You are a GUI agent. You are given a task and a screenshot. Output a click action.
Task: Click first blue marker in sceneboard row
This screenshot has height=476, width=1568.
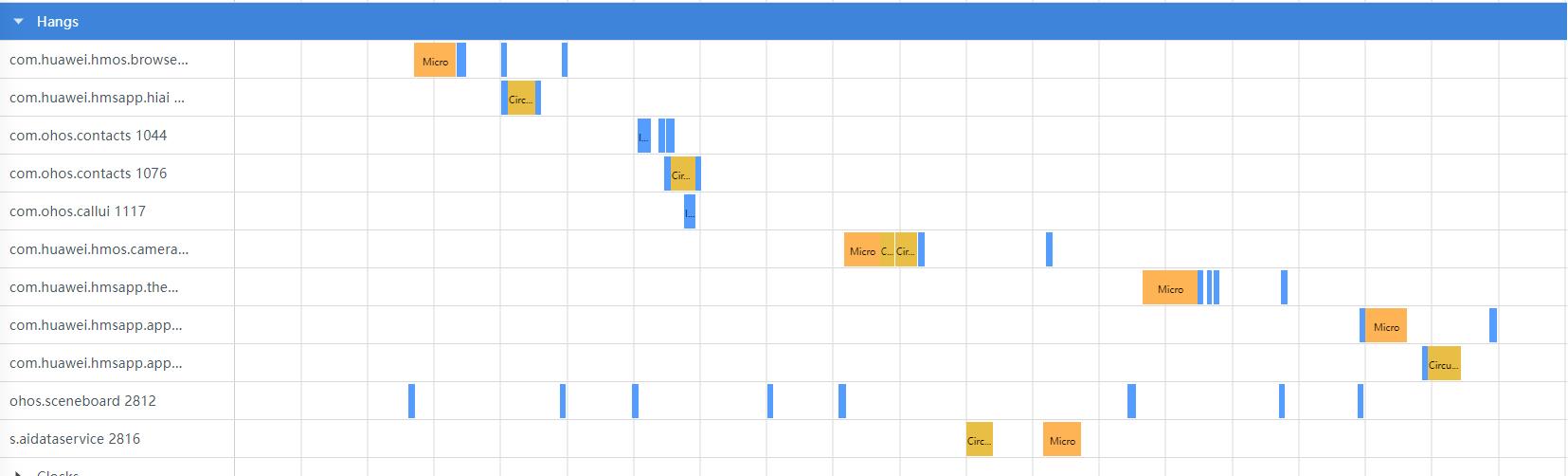coord(411,401)
